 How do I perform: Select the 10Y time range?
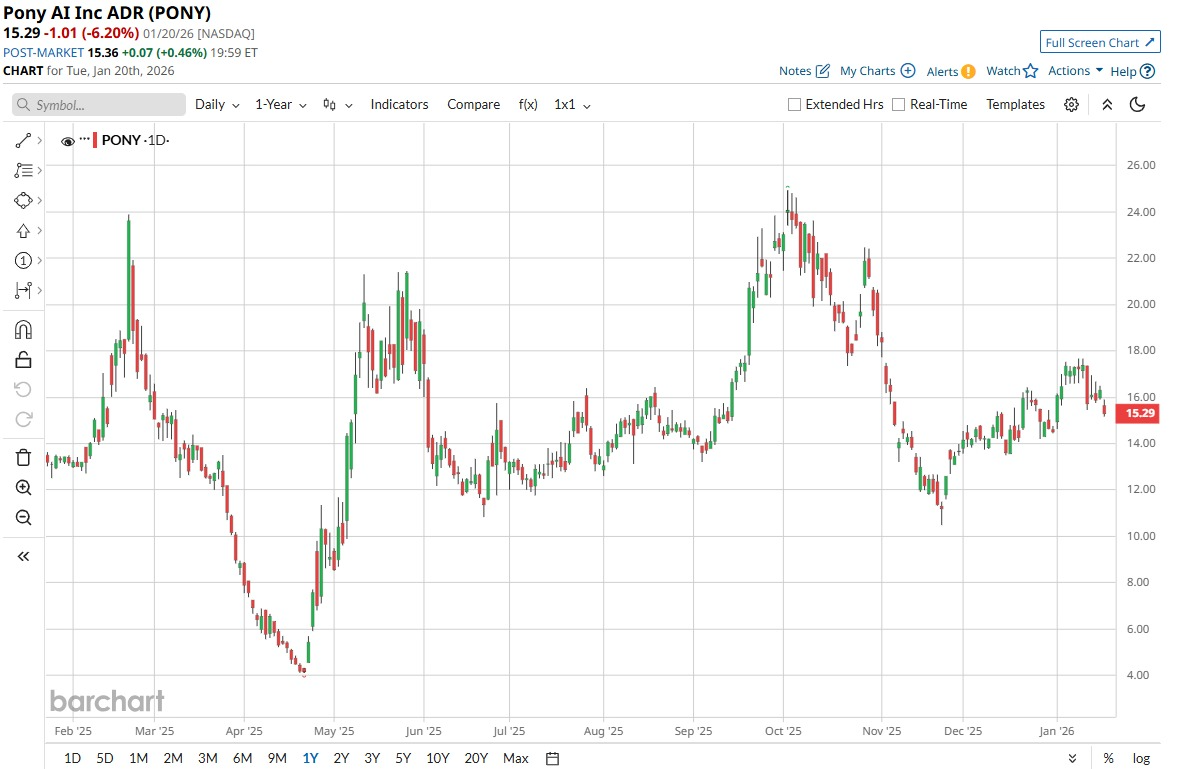click(x=438, y=758)
